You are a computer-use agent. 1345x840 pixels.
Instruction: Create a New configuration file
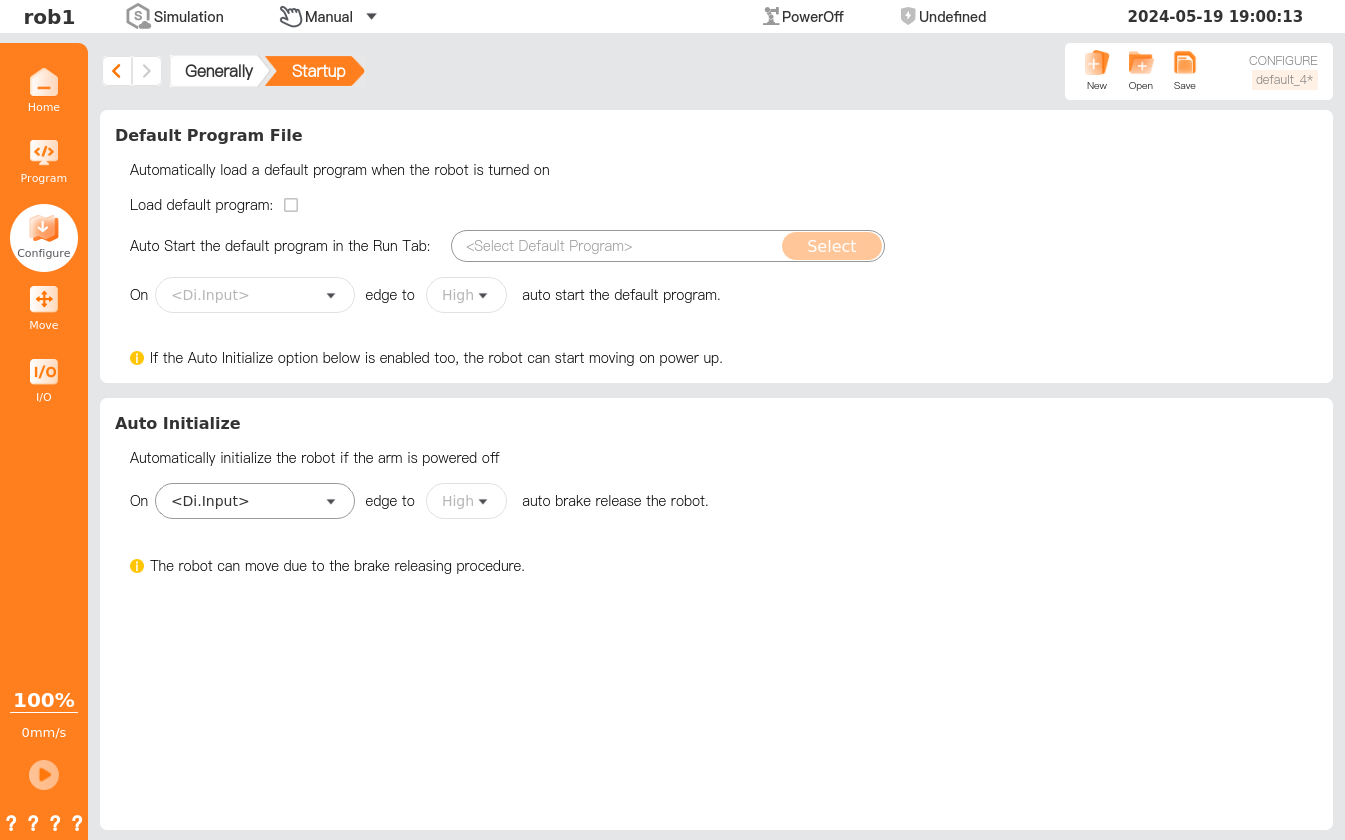pos(1096,64)
